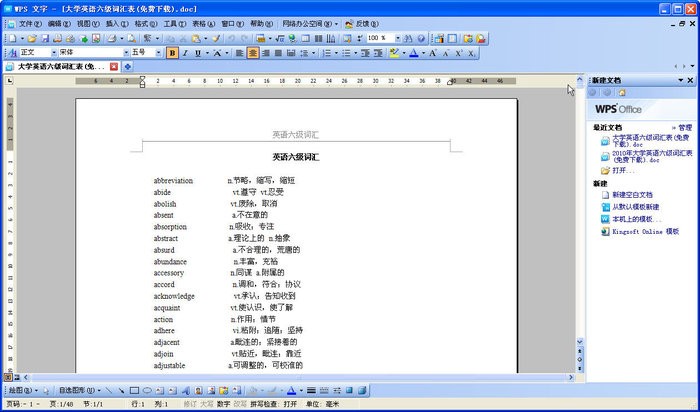Screen dimensions: 700x412
Task: Toggle align right paragraph button
Action: pos(266,53)
